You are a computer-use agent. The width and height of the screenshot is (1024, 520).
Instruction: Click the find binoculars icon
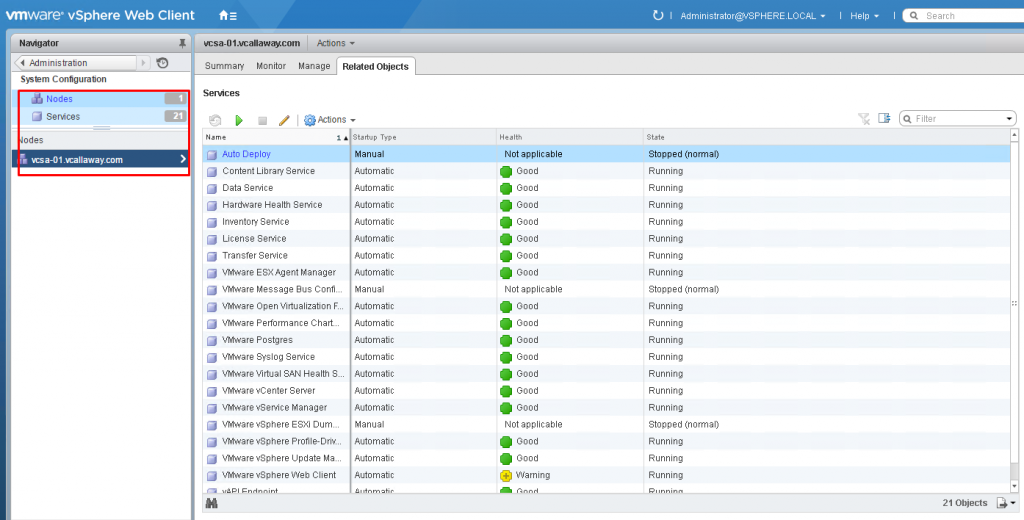pyautogui.click(x=212, y=503)
